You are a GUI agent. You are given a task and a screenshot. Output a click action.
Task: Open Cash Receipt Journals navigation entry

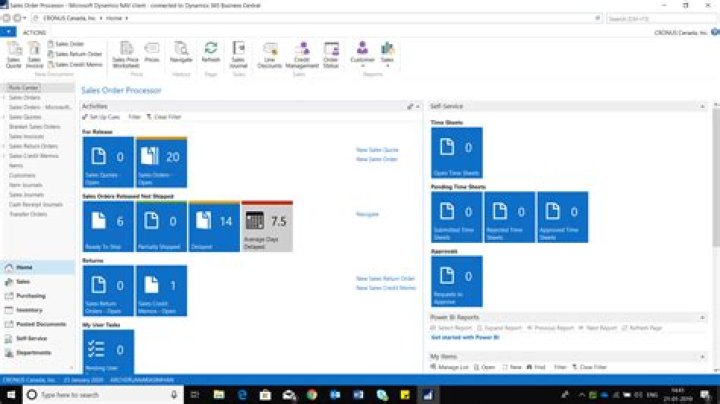pos(36,204)
